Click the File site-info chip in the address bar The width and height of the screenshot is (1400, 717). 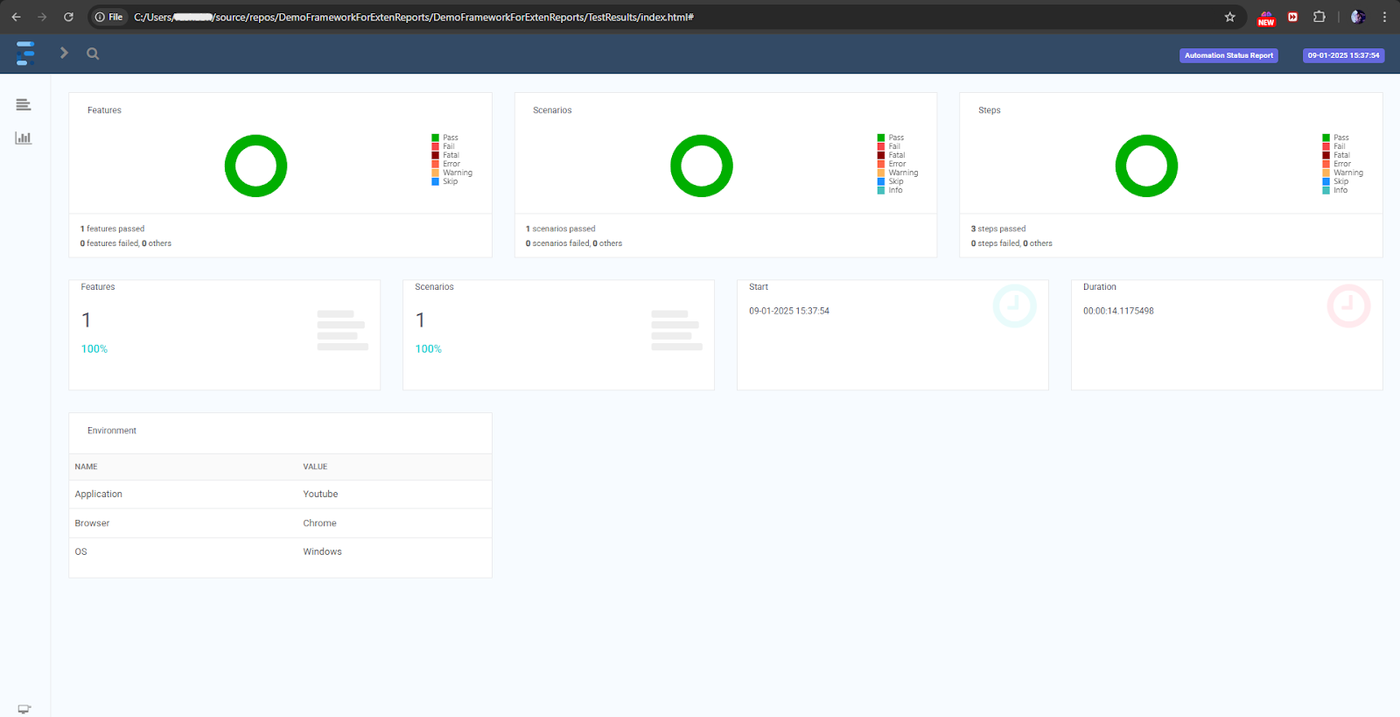pyautogui.click(x=109, y=17)
